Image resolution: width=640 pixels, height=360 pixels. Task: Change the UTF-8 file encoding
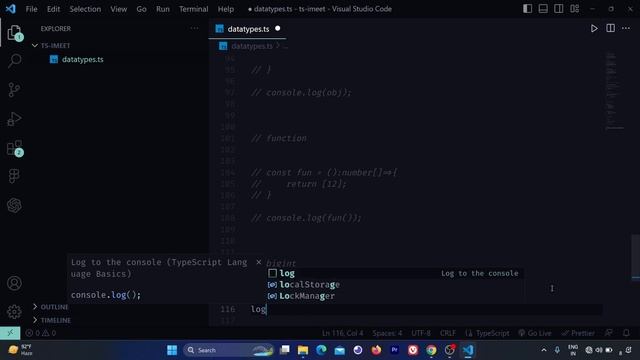pos(421,333)
